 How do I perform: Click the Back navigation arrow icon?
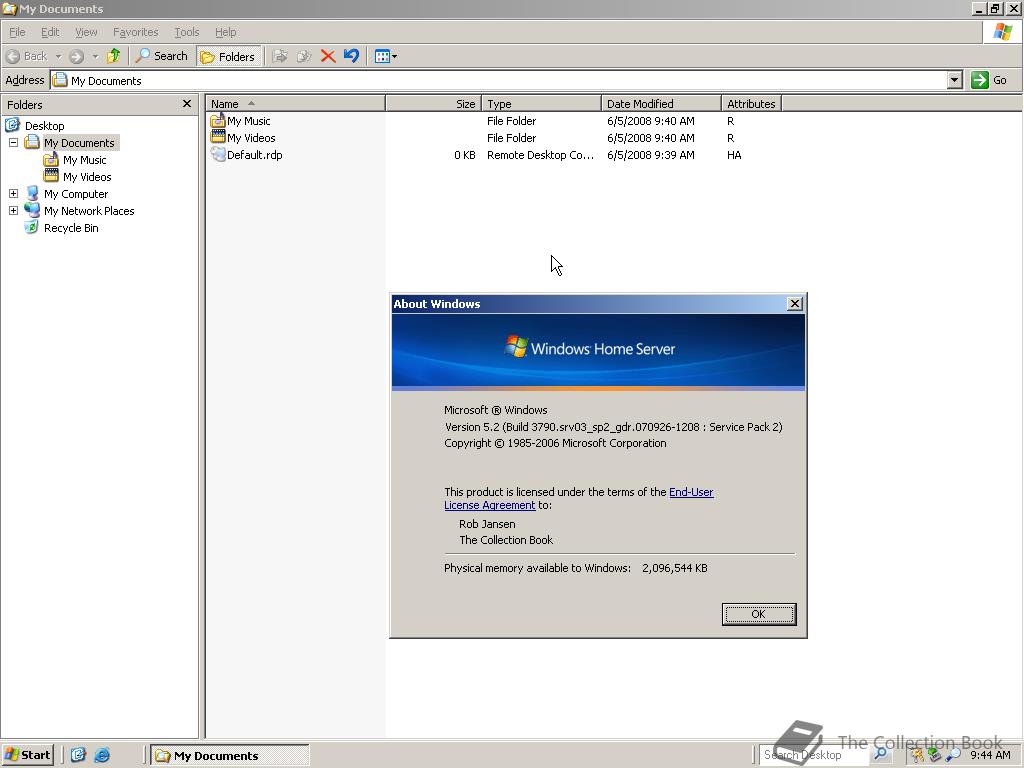(12, 56)
